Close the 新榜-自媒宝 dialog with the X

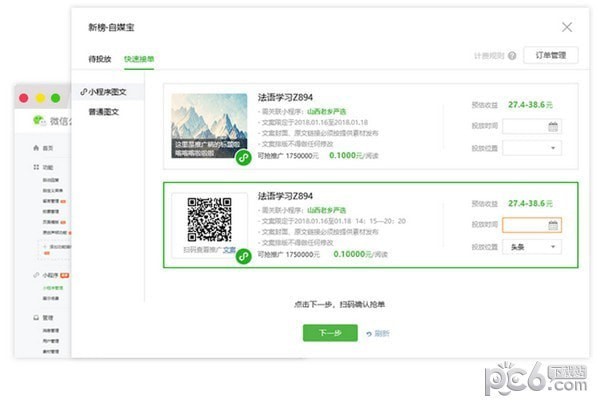tap(567, 27)
